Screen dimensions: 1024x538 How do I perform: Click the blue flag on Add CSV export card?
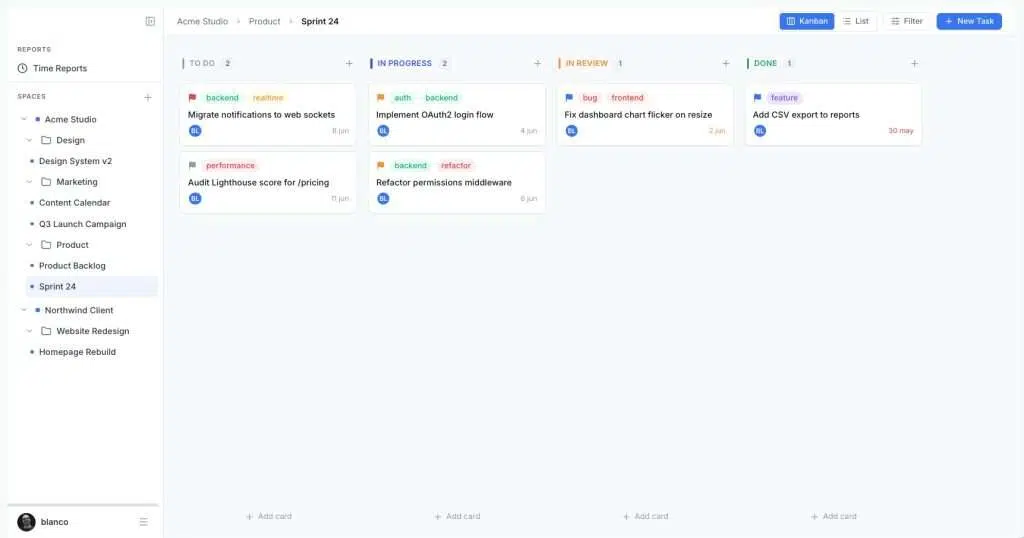coord(757,98)
